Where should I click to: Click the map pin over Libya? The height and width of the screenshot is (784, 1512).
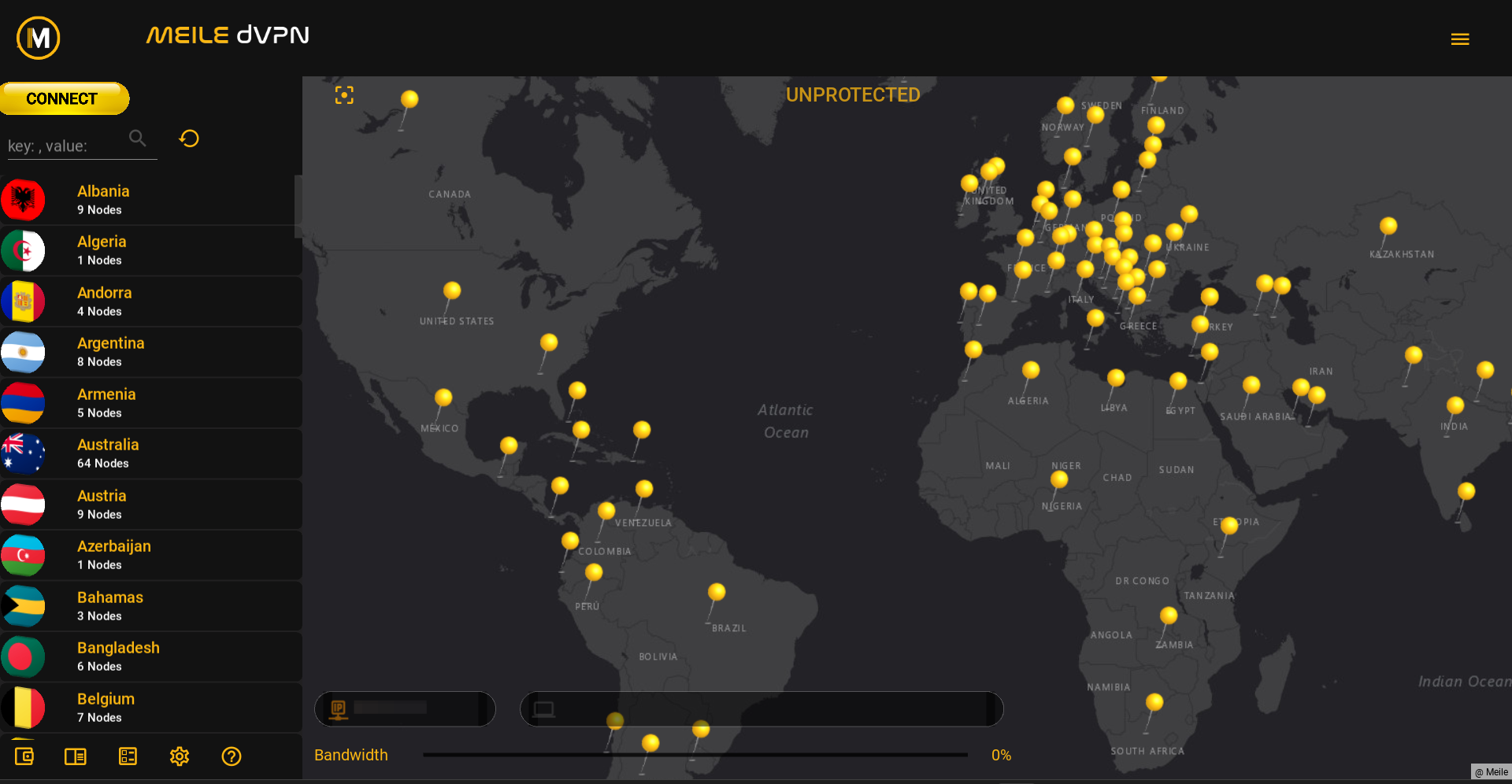coord(1116,378)
